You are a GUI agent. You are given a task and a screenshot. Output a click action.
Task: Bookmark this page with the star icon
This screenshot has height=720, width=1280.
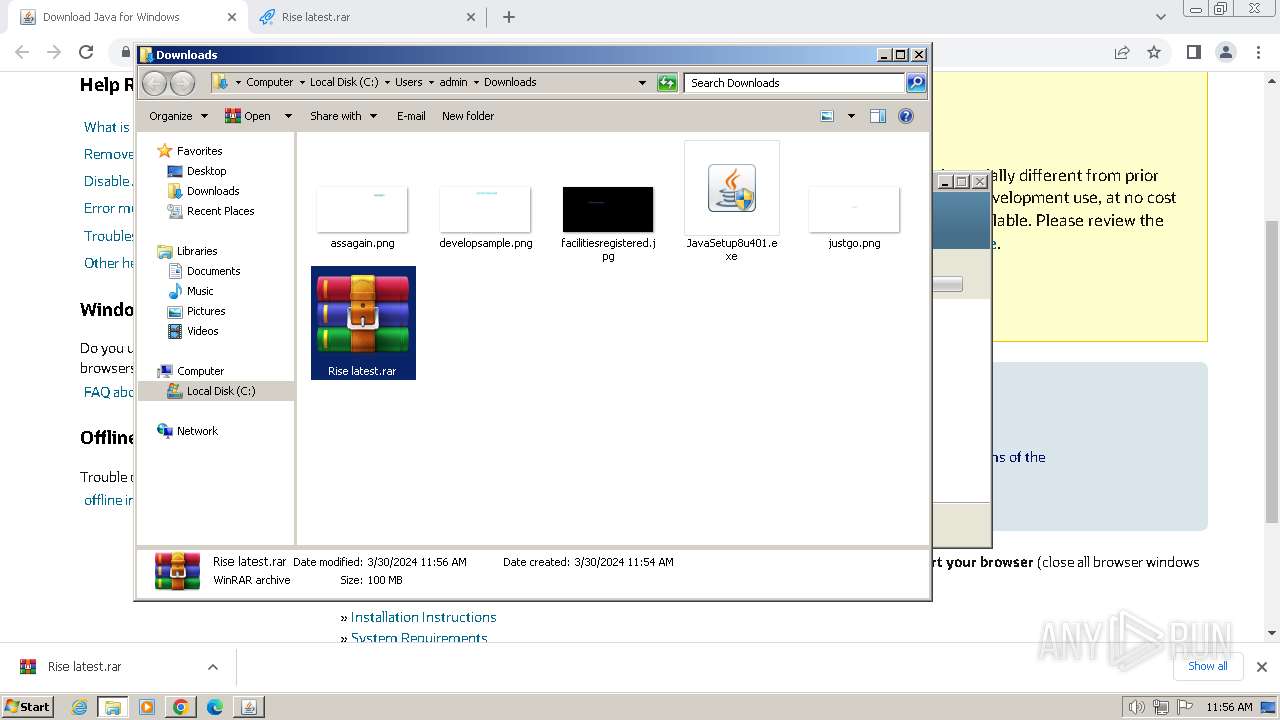click(x=1154, y=52)
